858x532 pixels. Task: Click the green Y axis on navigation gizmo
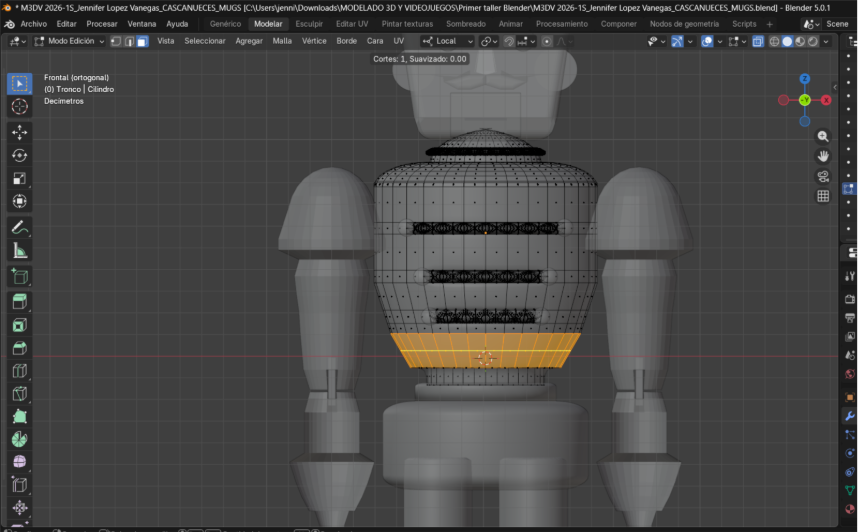click(x=805, y=100)
